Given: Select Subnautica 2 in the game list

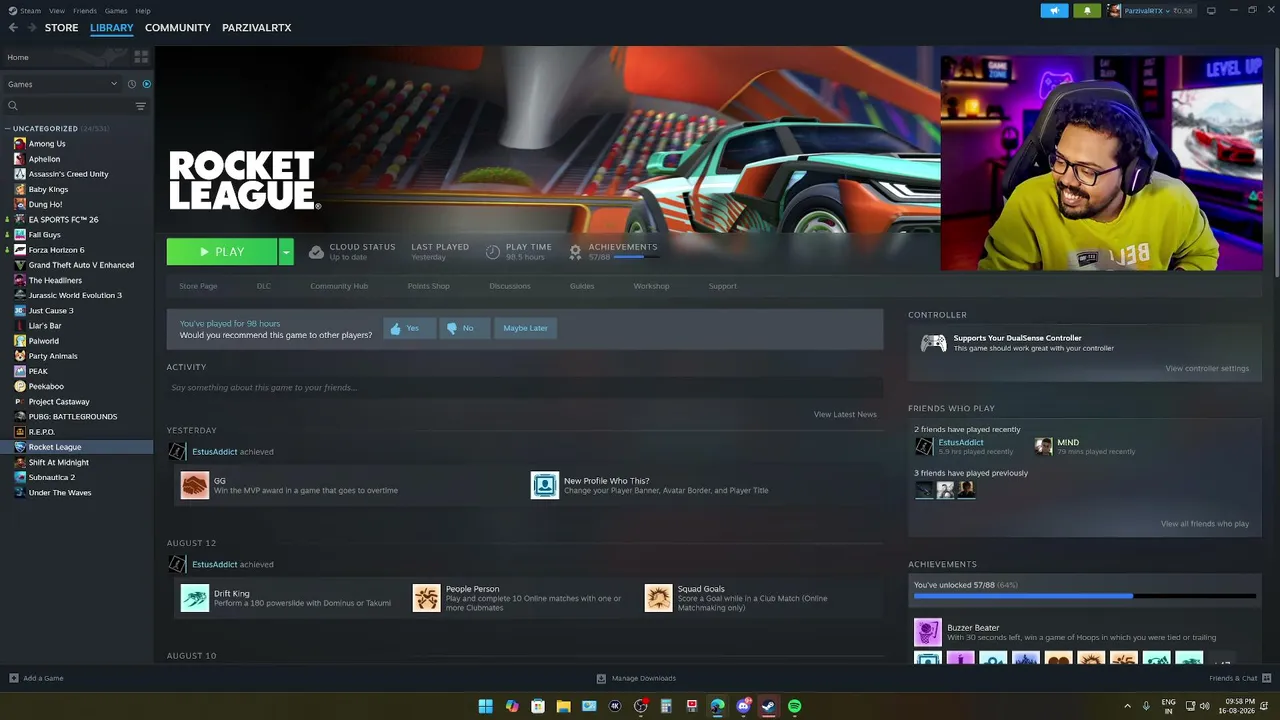Looking at the screenshot, I should (x=52, y=477).
